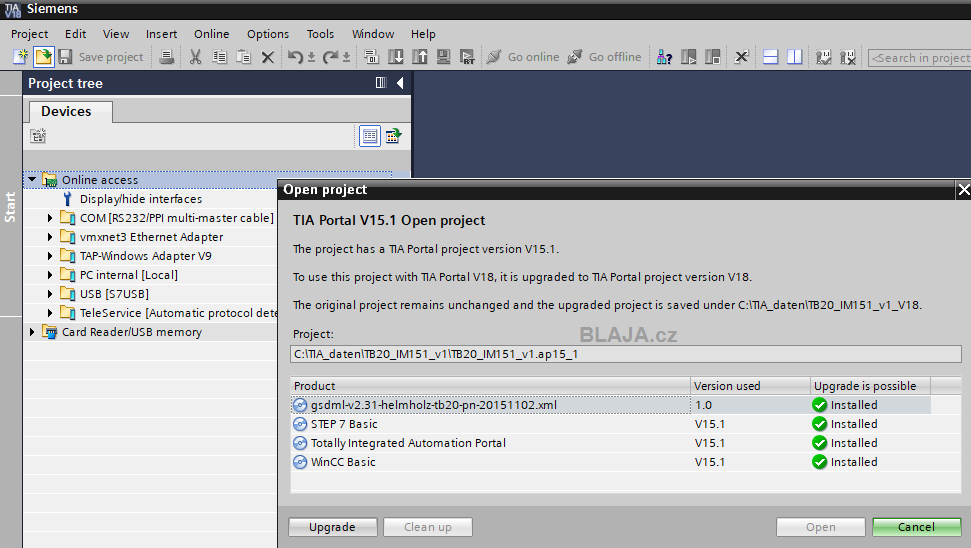Open the Redo history dropdown arrow
Viewport: 971px width, 548px height.
tap(346, 58)
